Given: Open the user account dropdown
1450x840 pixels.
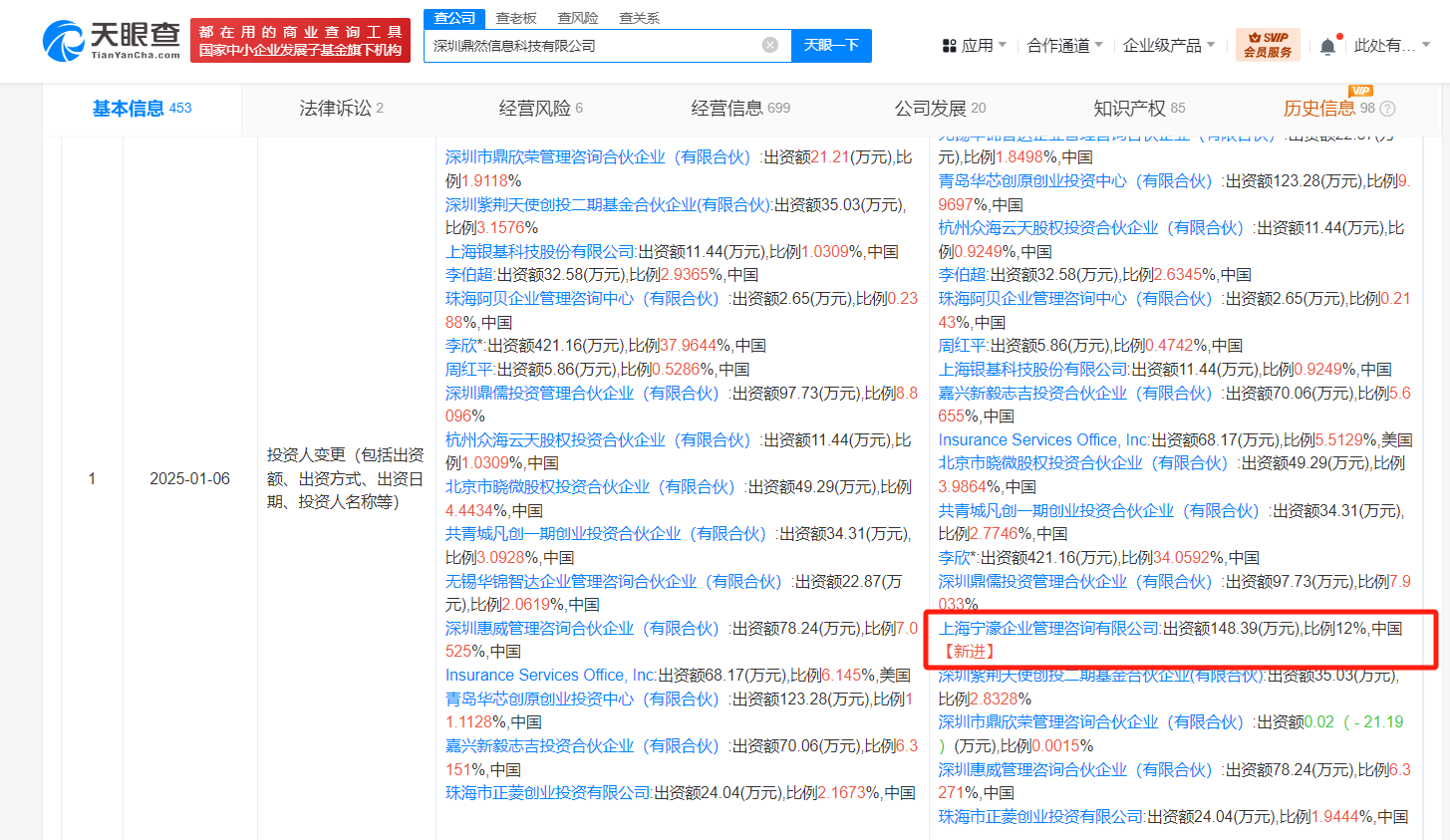Looking at the screenshot, I should pyautogui.click(x=1391, y=46).
